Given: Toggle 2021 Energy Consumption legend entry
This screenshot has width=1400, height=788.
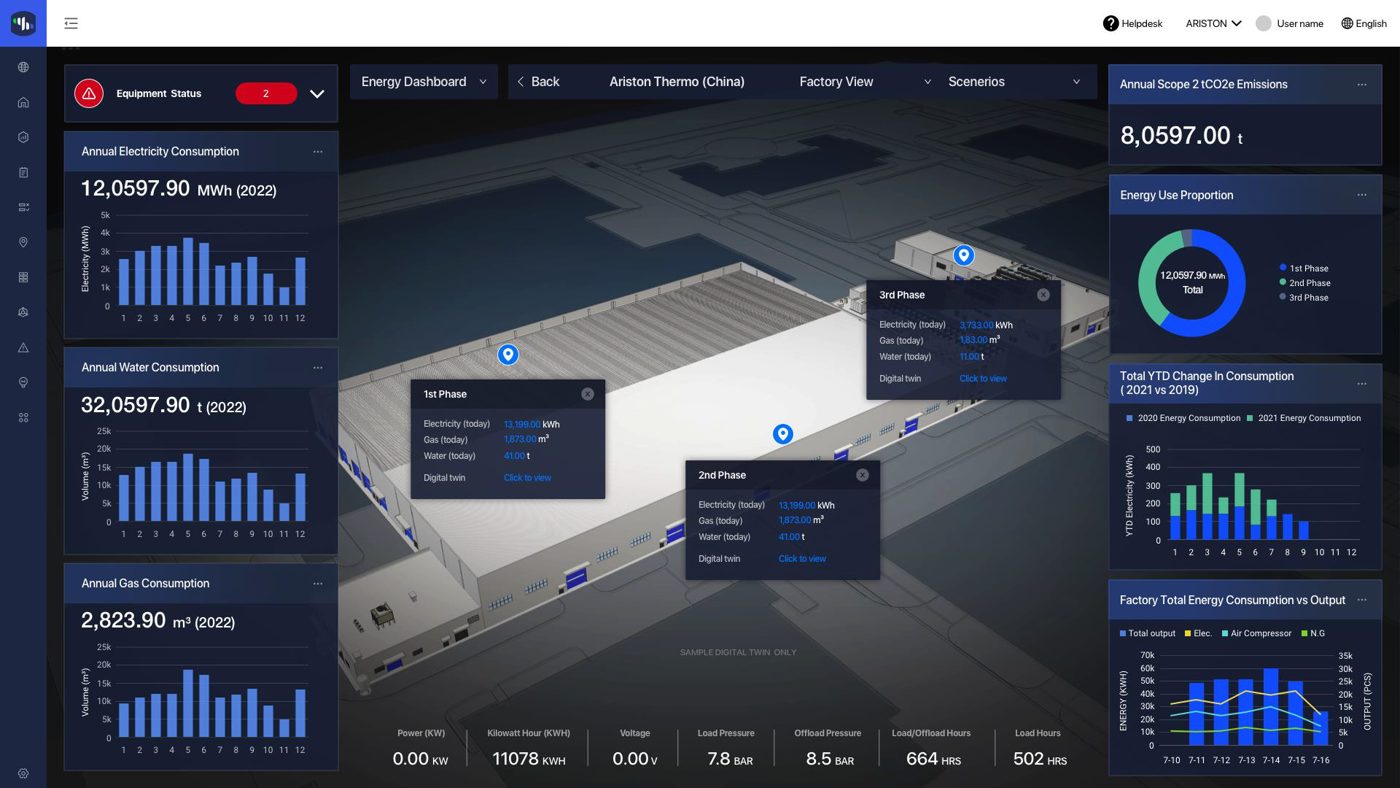Looking at the screenshot, I should pos(1303,418).
